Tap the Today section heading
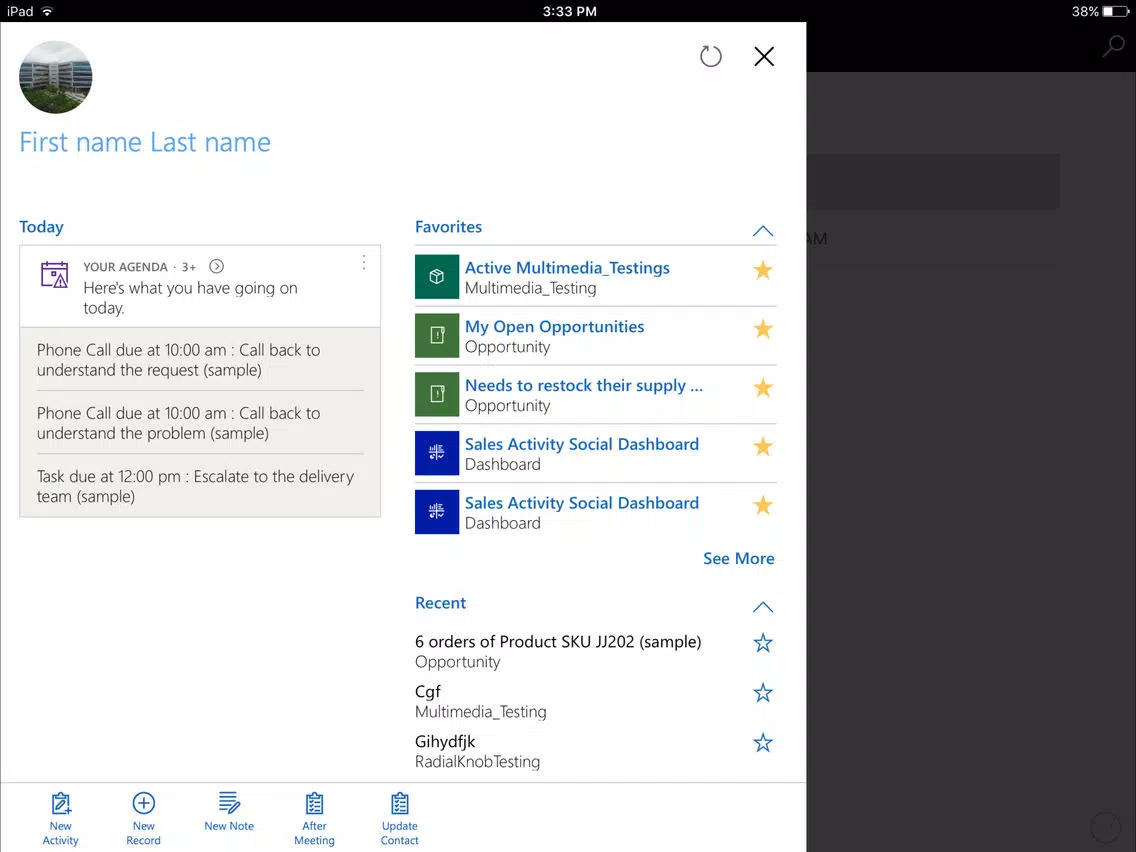 pyautogui.click(x=41, y=227)
